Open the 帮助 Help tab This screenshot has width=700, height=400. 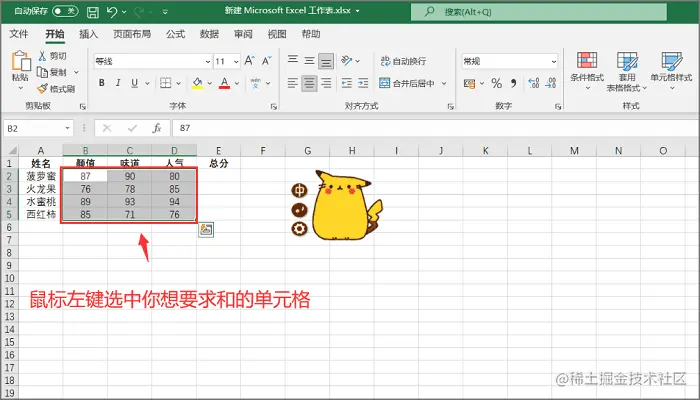click(311, 34)
